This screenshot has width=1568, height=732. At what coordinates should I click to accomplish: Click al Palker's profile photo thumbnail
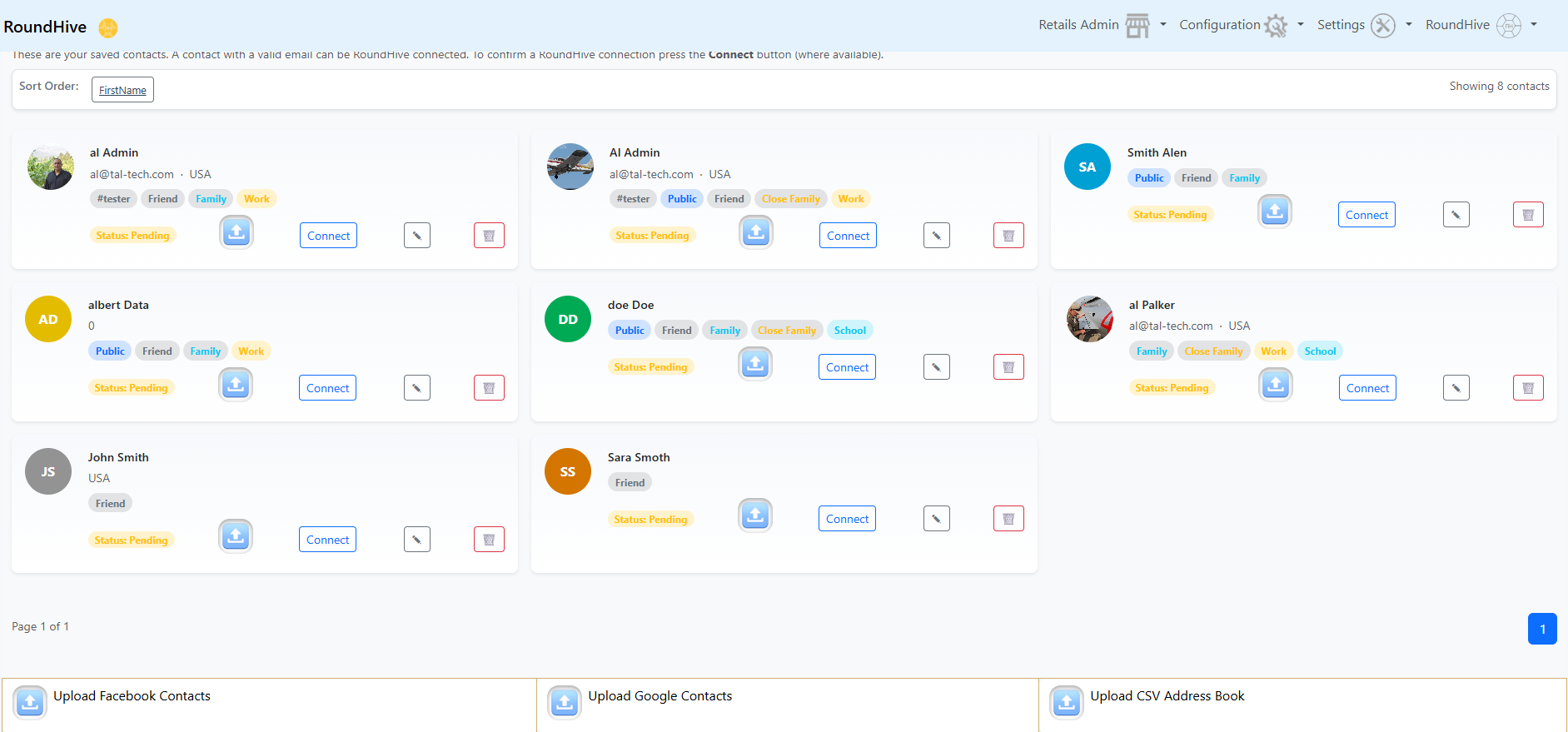pos(1089,319)
